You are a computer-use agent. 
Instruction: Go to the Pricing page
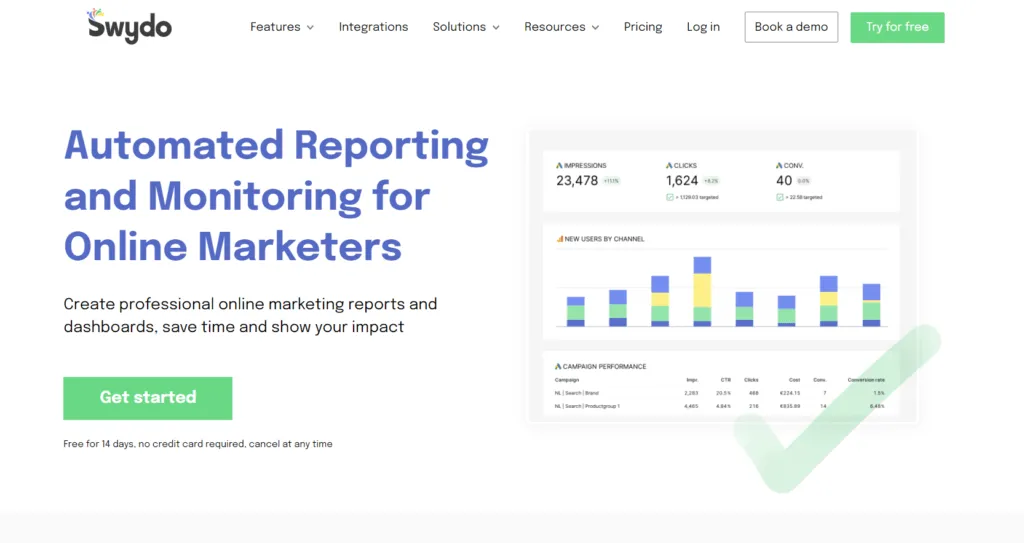[x=643, y=27]
